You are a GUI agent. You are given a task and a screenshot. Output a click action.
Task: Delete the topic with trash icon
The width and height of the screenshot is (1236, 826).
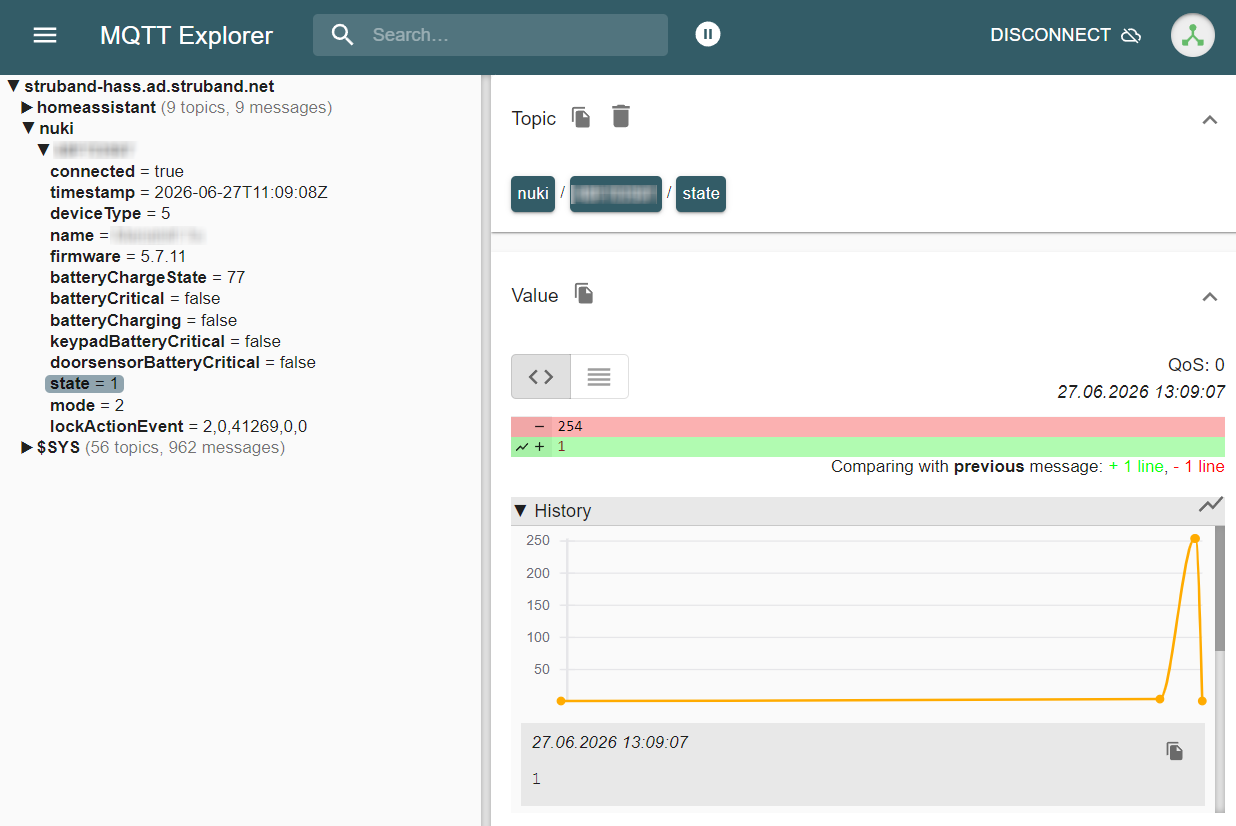click(x=621, y=116)
